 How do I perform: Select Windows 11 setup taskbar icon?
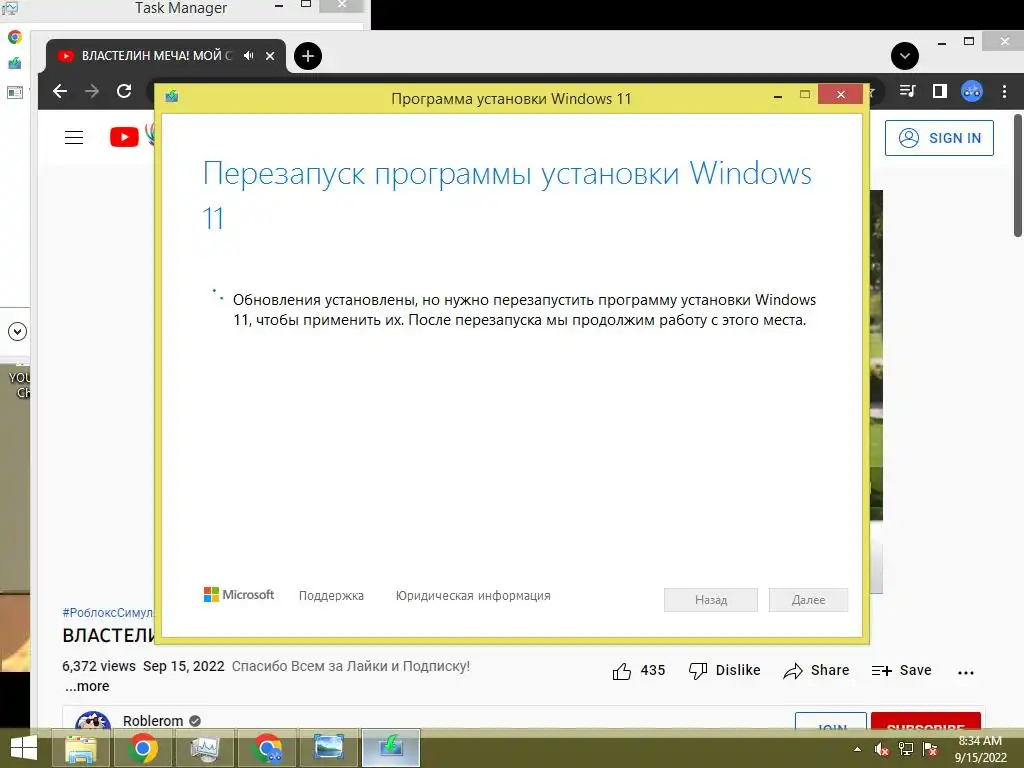point(391,748)
